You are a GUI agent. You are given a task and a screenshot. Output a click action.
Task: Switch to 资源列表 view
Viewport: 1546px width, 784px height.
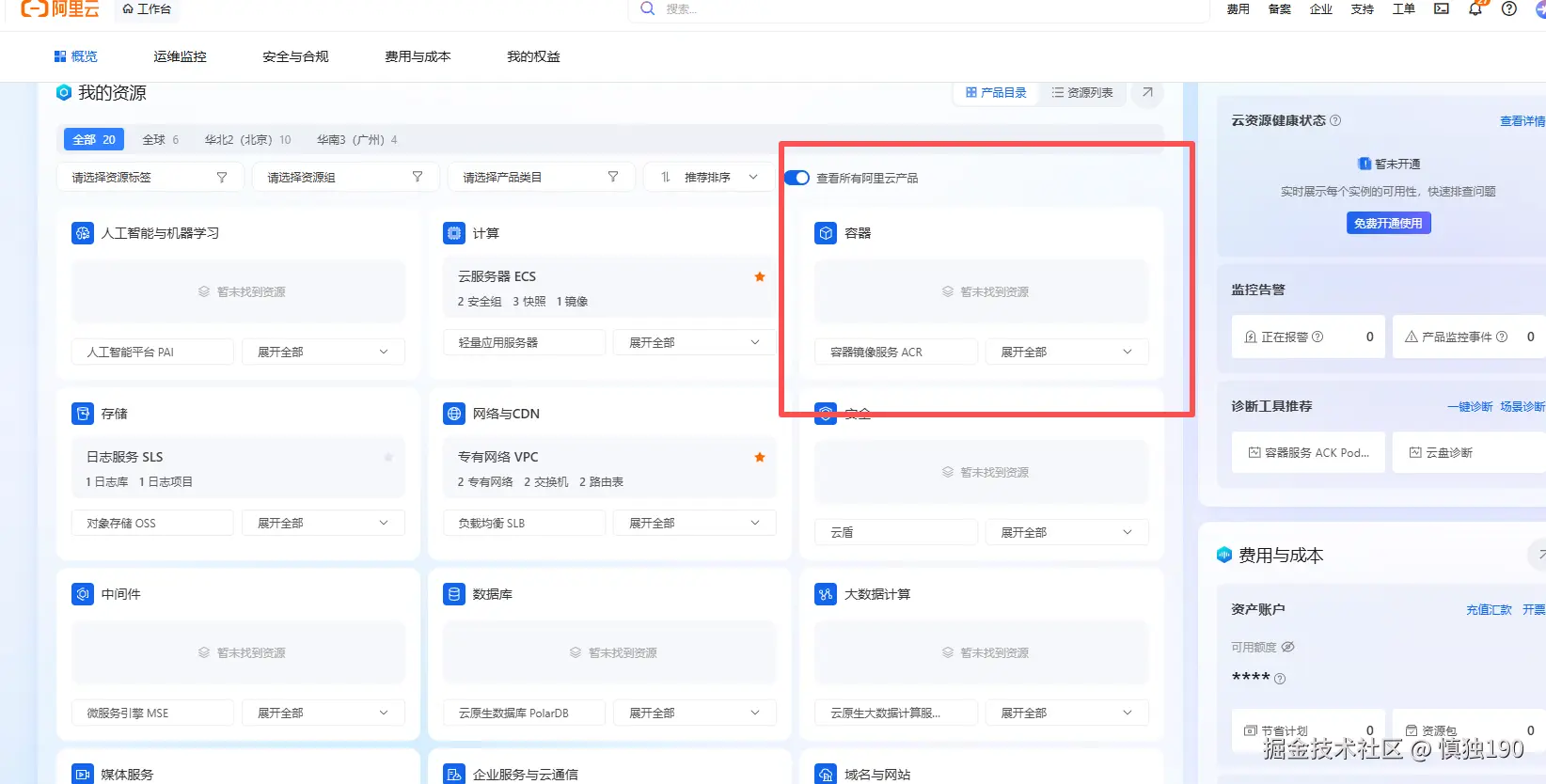(1082, 92)
